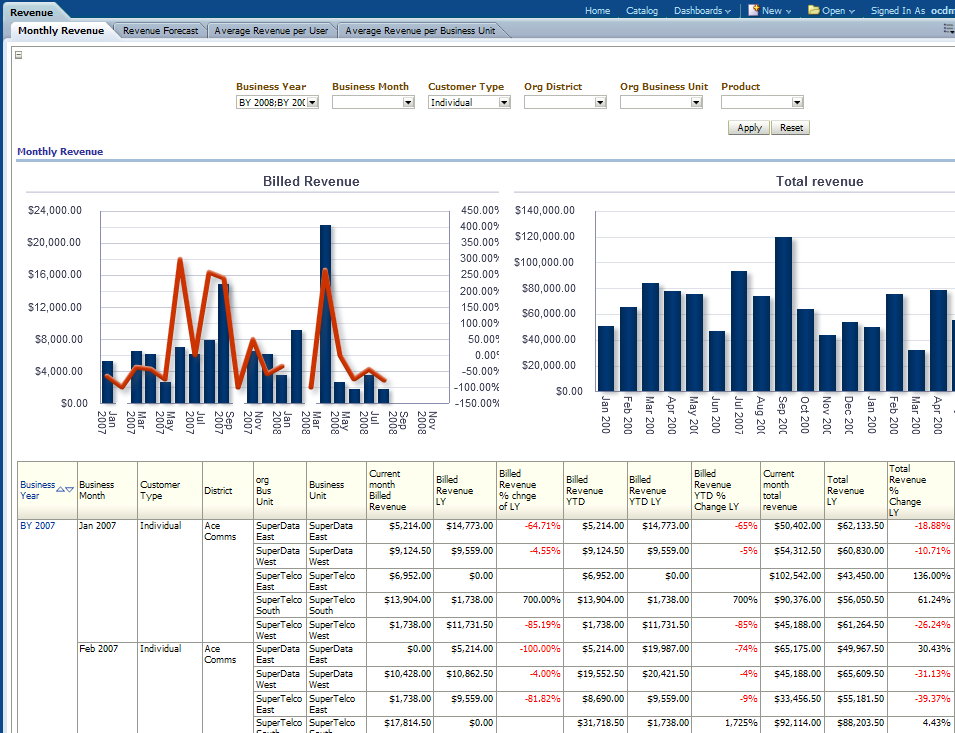Open the Product filter dropdown
955x733 pixels.
pyautogui.click(x=797, y=102)
